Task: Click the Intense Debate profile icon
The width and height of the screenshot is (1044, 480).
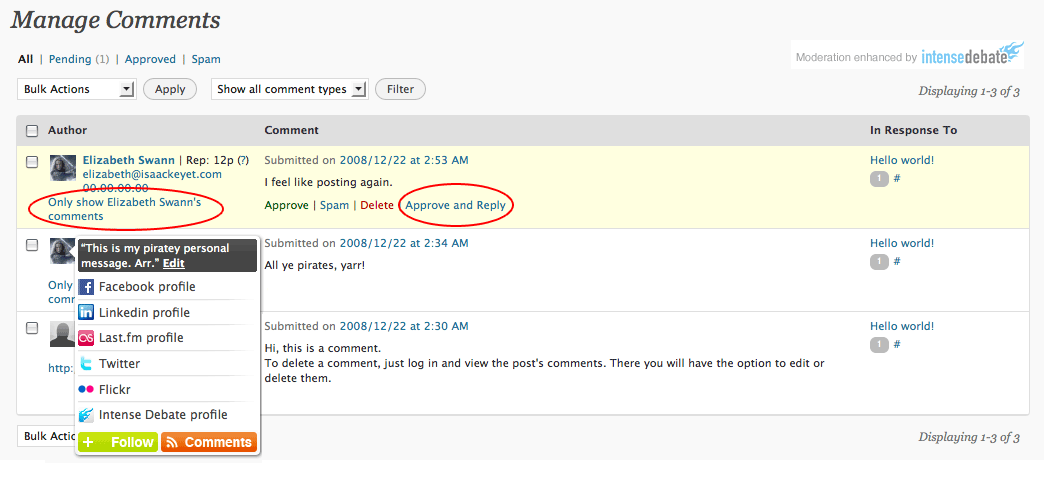Action: 87,415
